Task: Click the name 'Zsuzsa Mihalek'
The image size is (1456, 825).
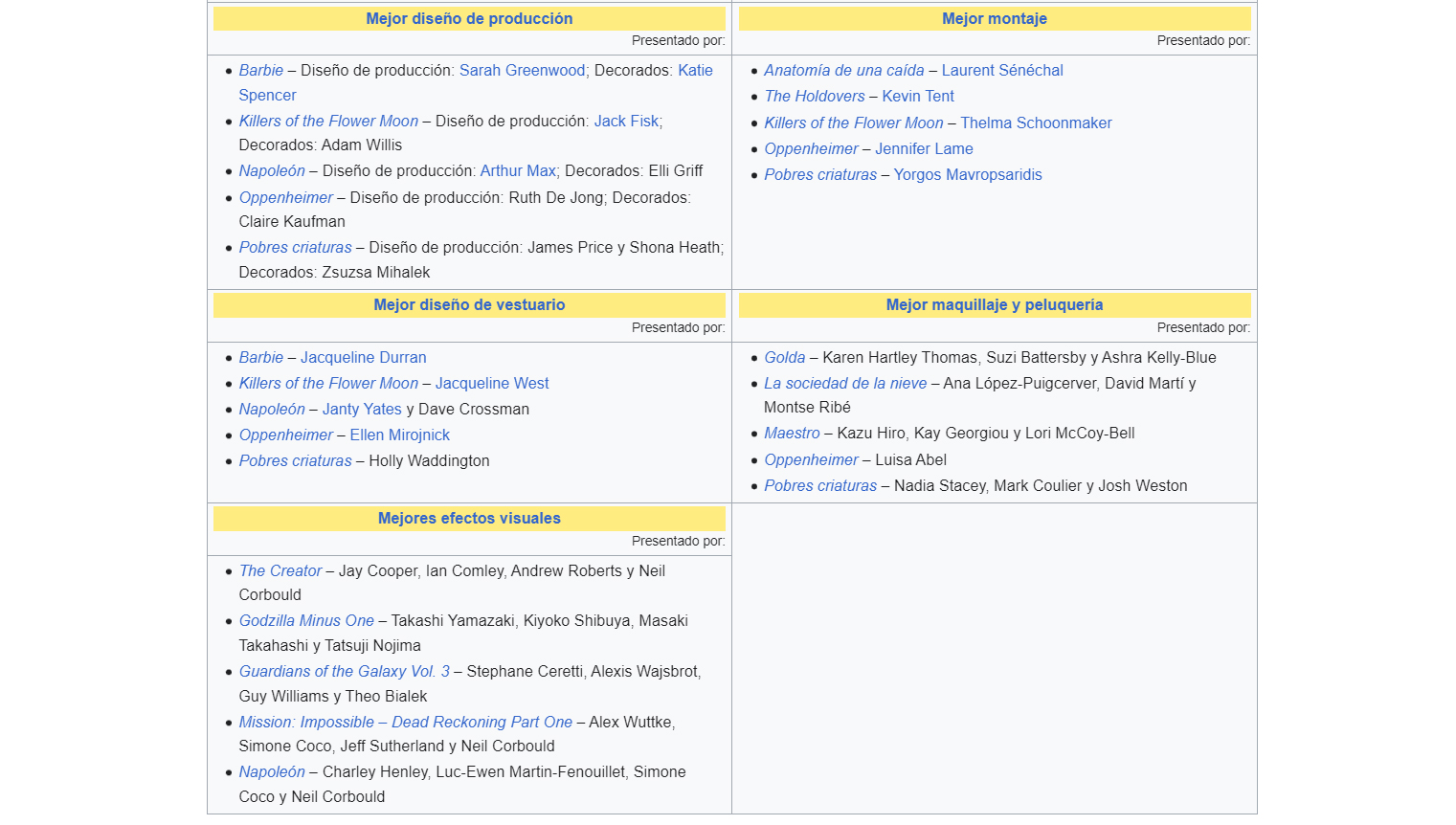Action: click(376, 272)
